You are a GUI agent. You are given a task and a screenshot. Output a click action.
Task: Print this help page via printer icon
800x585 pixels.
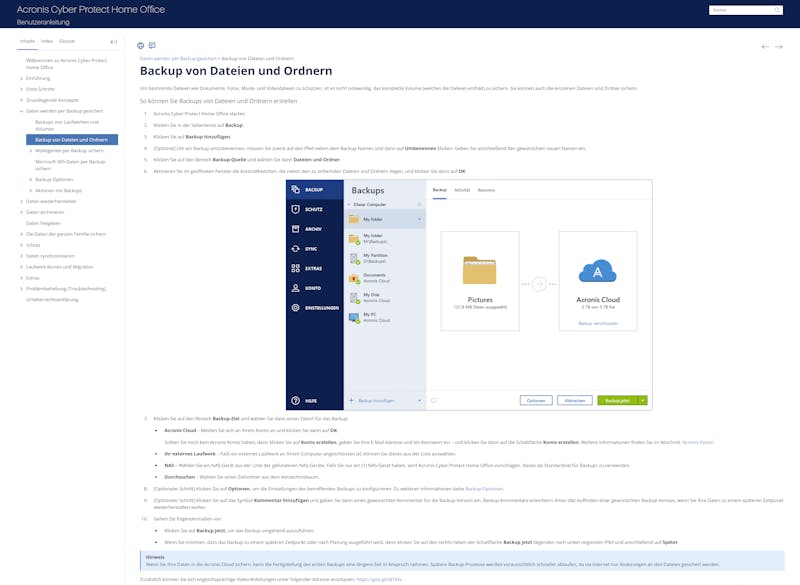point(140,45)
